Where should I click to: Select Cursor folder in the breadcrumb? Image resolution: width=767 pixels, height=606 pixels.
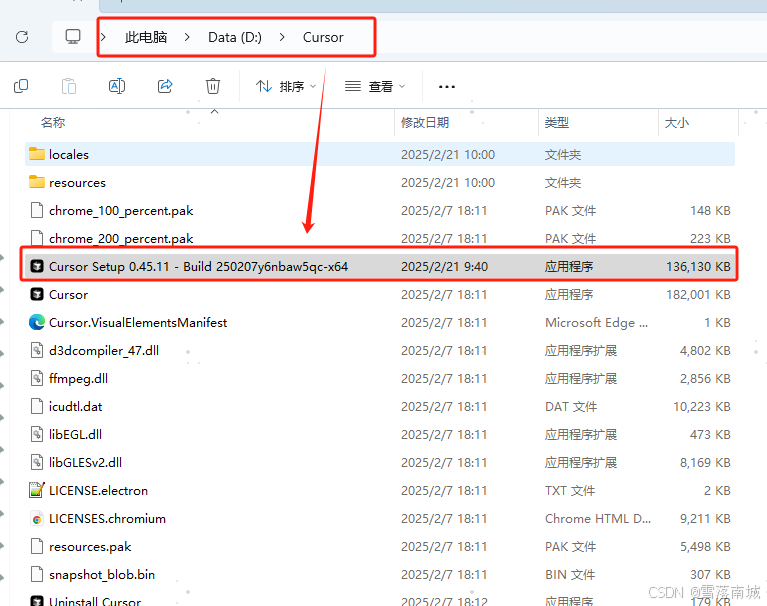323,37
